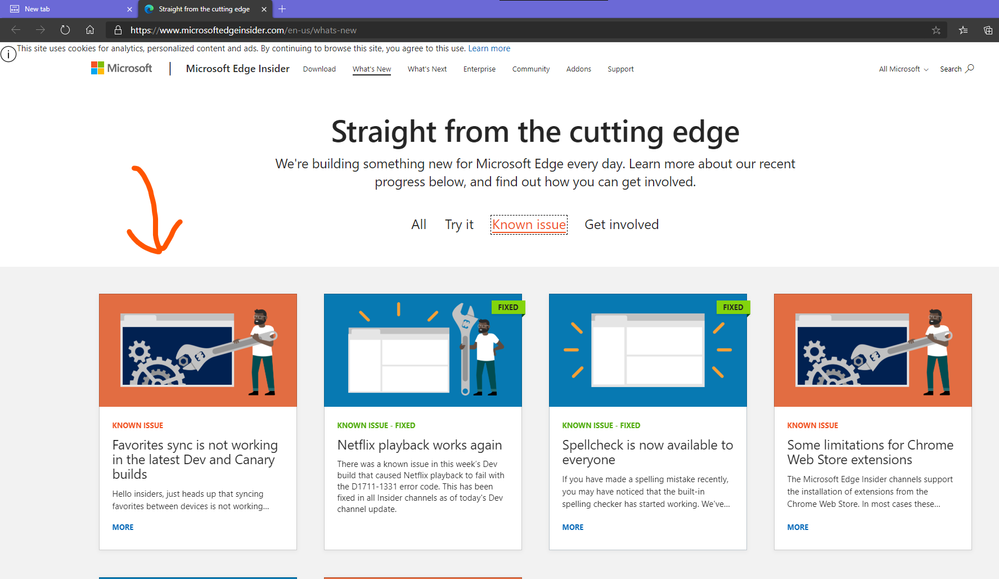999x579 pixels.
Task: Select the 'Known issue' filter
Action: pyautogui.click(x=529, y=224)
